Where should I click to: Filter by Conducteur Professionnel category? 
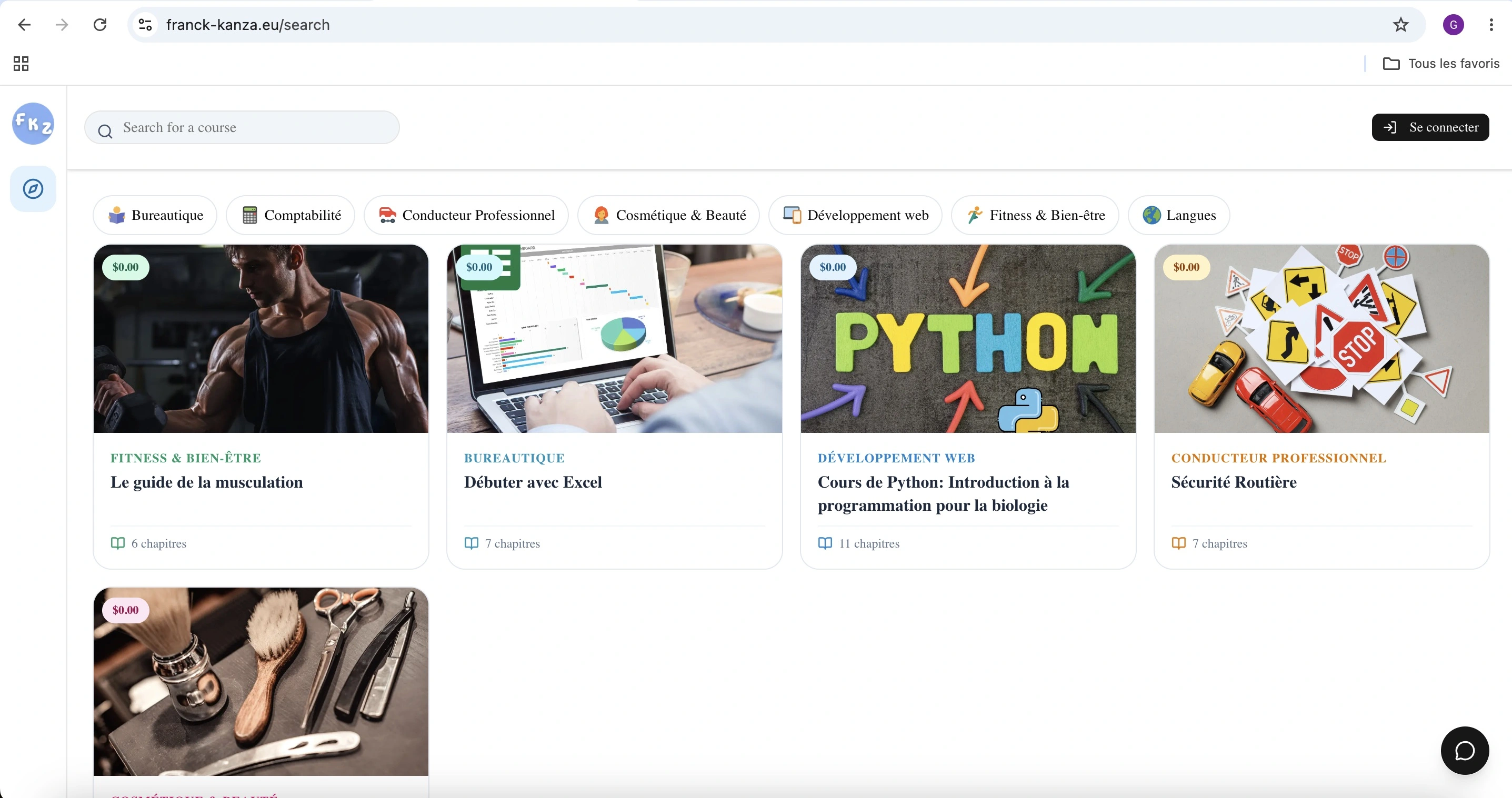[466, 215]
